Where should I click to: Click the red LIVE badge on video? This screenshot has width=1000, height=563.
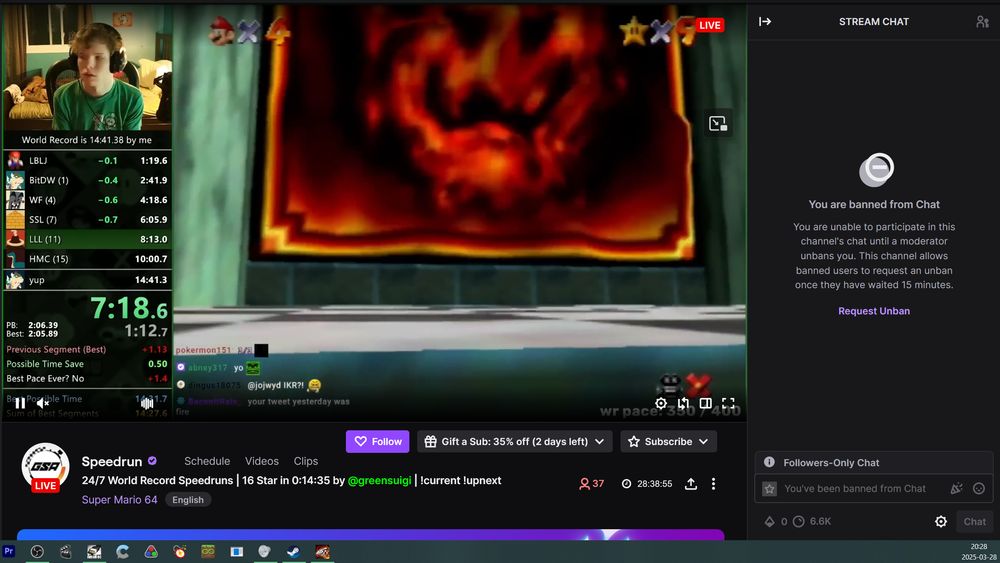709,25
